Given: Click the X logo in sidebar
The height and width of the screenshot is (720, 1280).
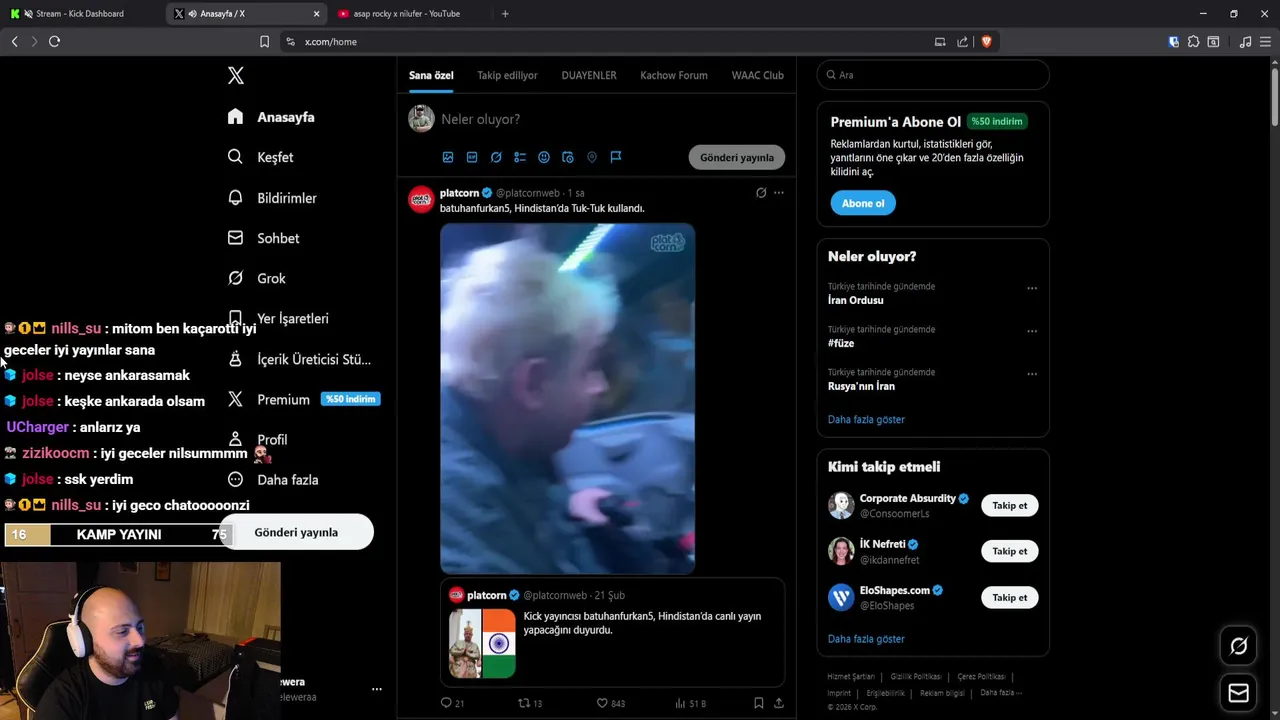Looking at the screenshot, I should click(x=235, y=75).
